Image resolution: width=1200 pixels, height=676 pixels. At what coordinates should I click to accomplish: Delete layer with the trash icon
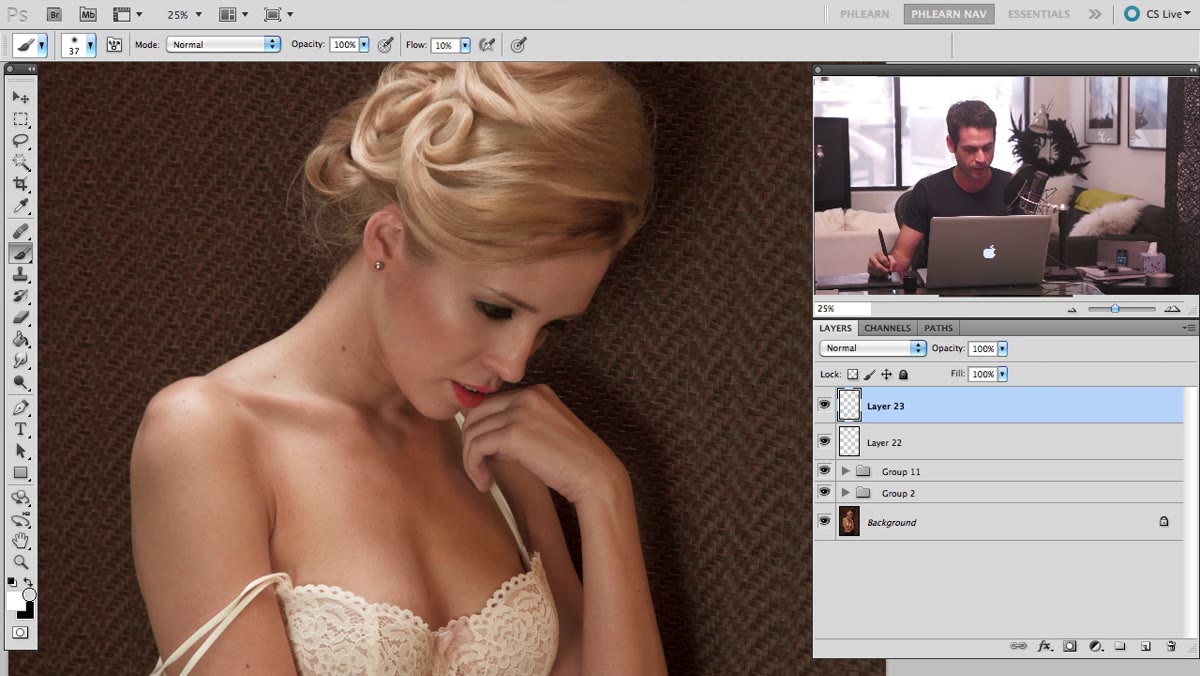coord(1171,646)
